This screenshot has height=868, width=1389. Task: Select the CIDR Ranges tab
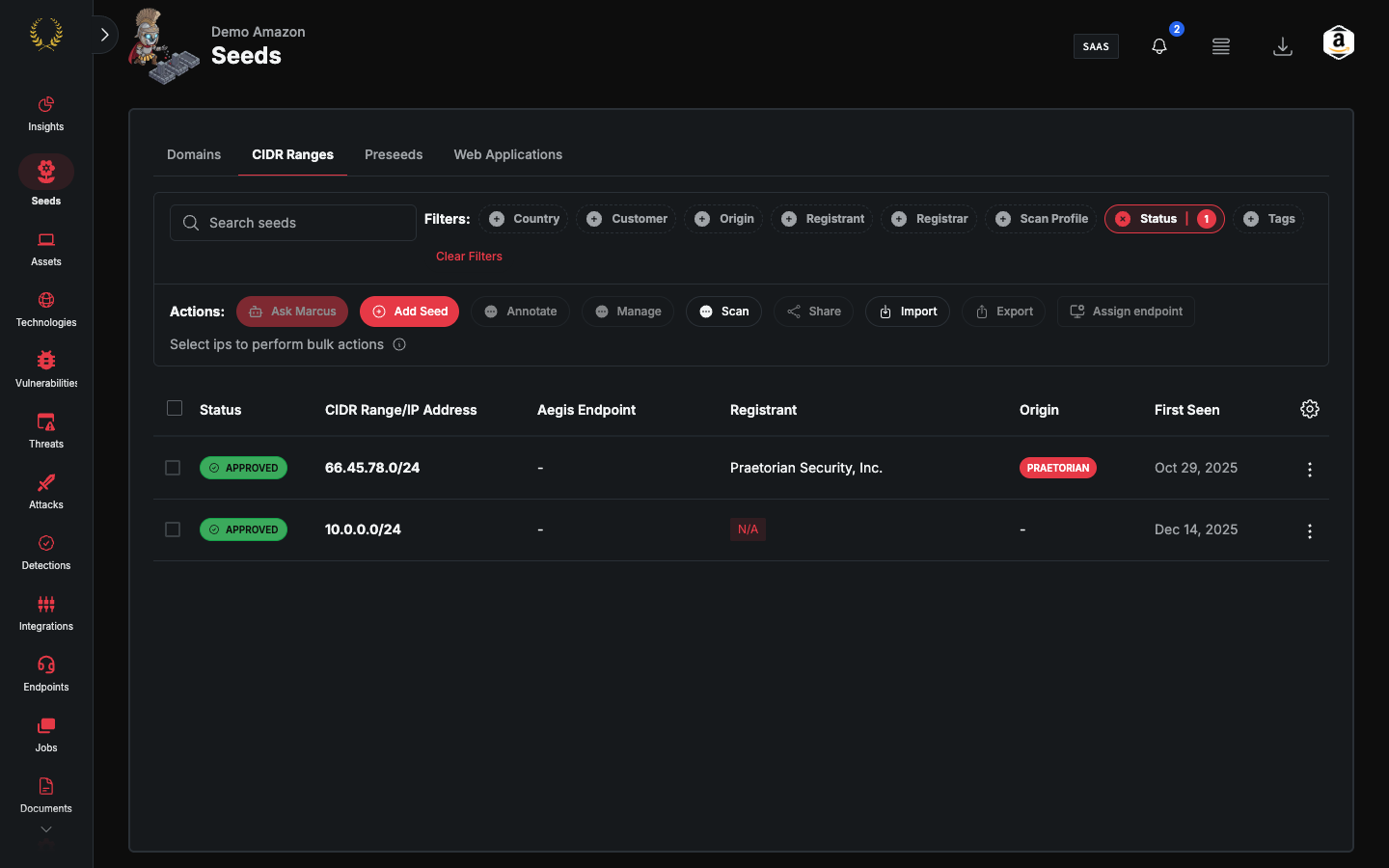[x=293, y=154]
